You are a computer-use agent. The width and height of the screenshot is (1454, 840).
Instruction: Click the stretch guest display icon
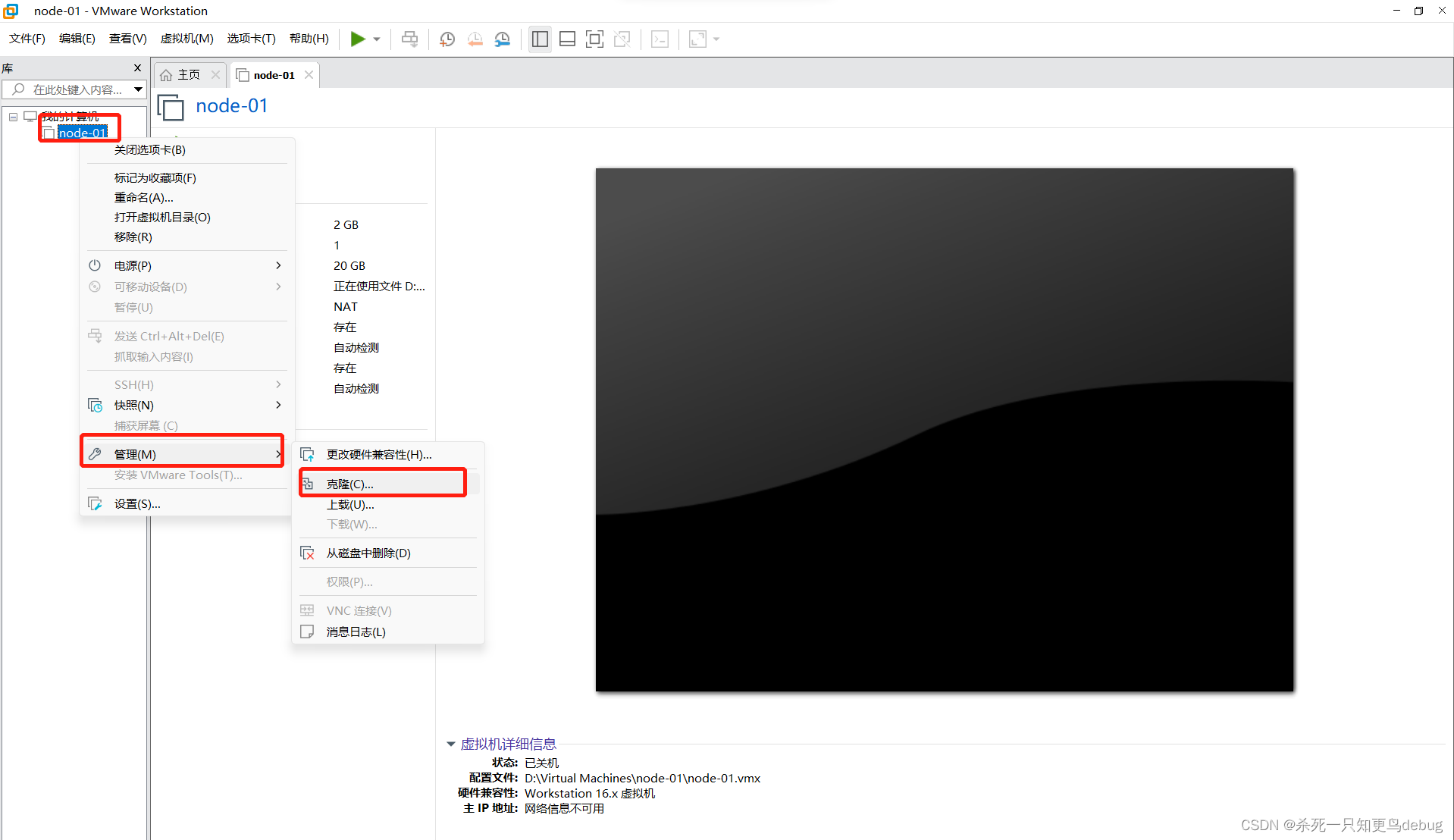[x=697, y=39]
